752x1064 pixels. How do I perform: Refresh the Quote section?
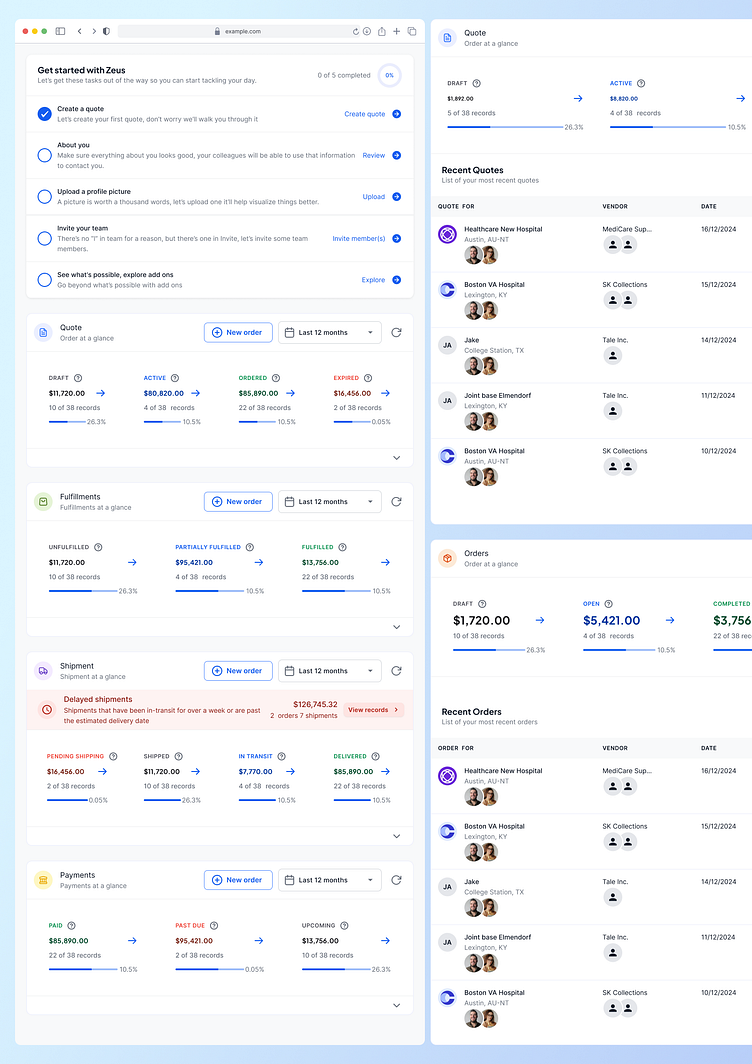point(396,332)
